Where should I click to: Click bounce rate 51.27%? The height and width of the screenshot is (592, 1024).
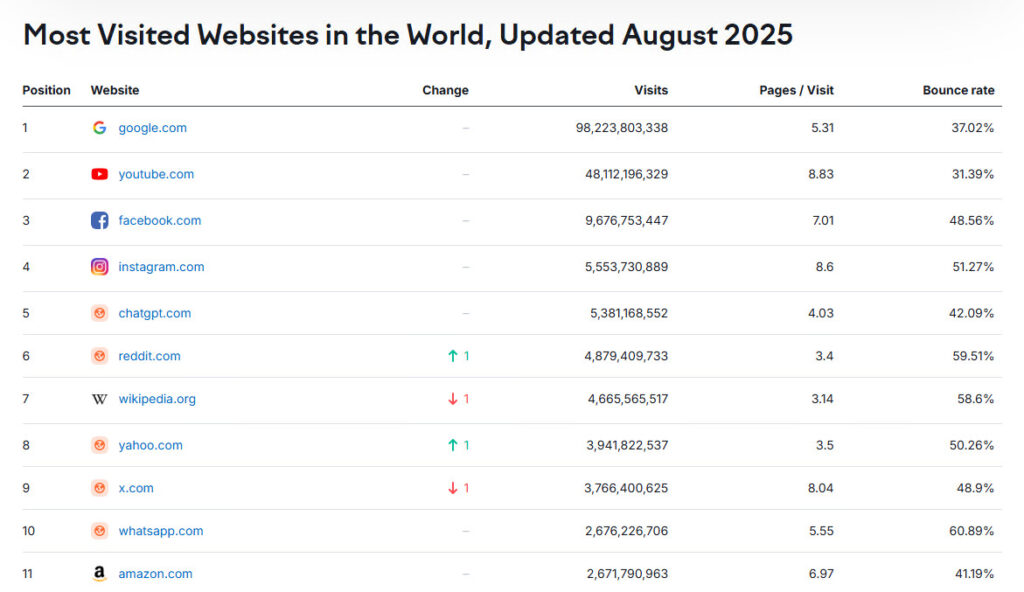(973, 267)
